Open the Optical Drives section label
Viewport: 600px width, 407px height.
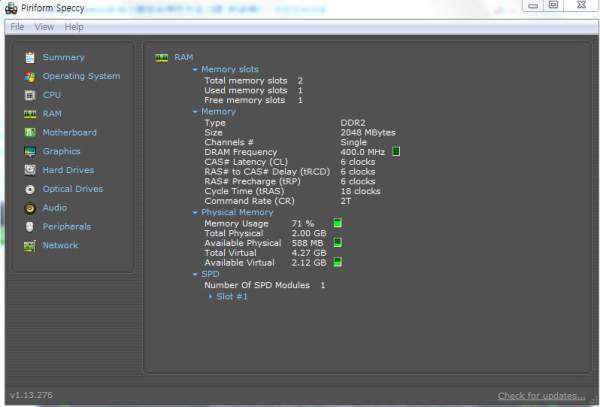tap(73, 189)
